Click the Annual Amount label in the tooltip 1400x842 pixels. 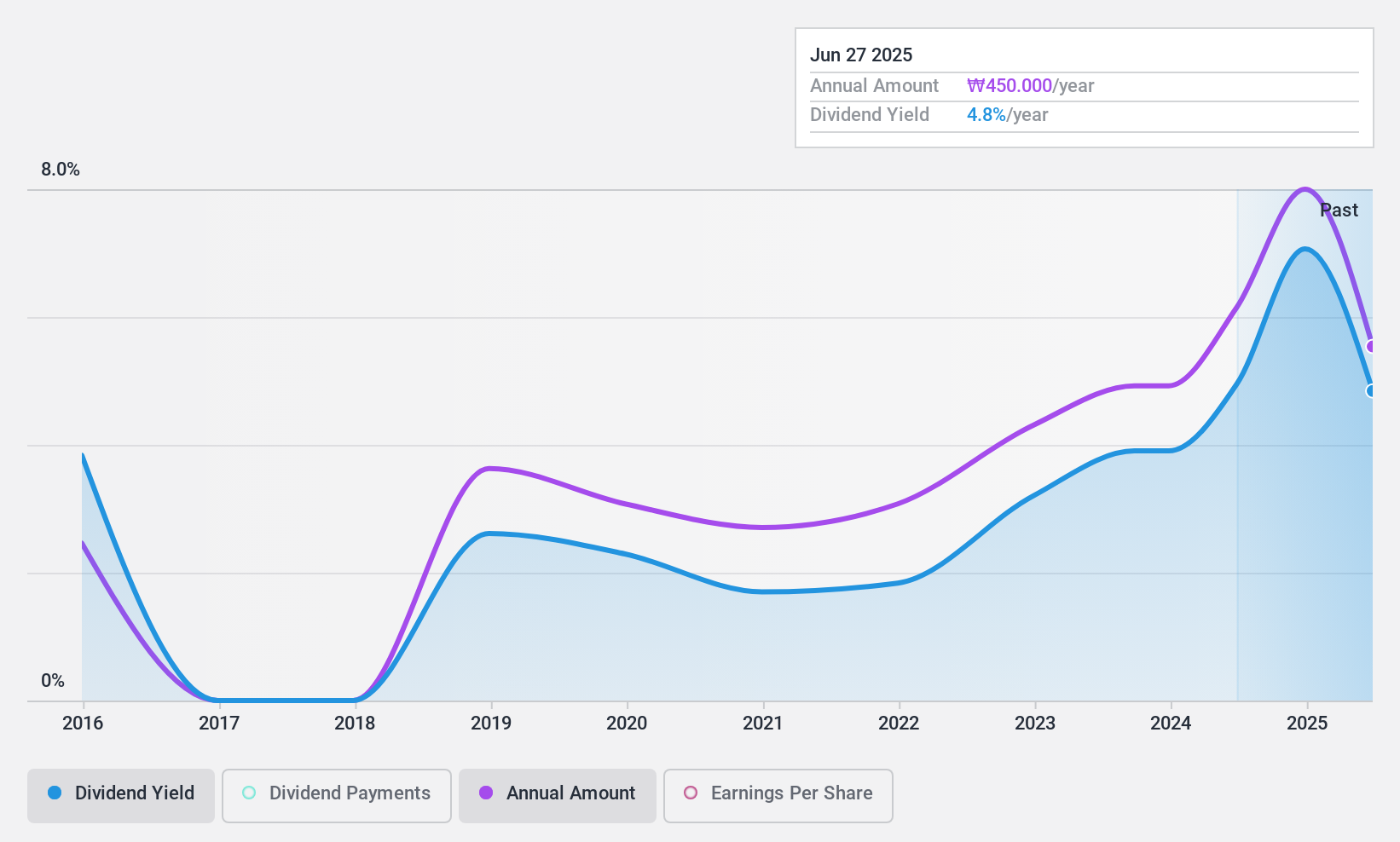(x=874, y=86)
